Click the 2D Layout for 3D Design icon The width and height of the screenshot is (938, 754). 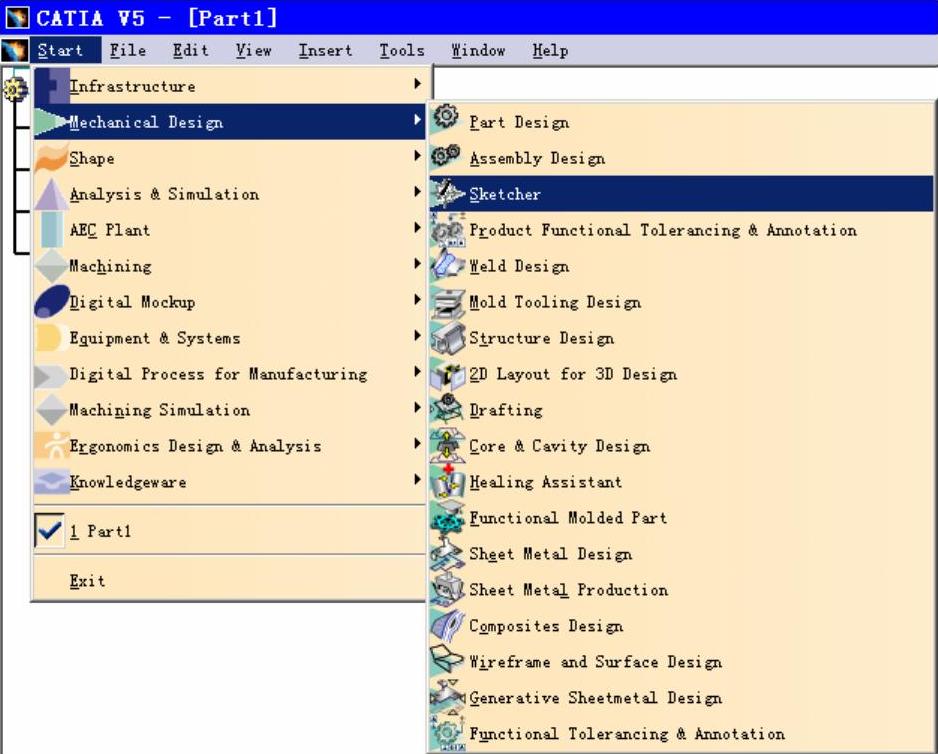click(x=447, y=375)
